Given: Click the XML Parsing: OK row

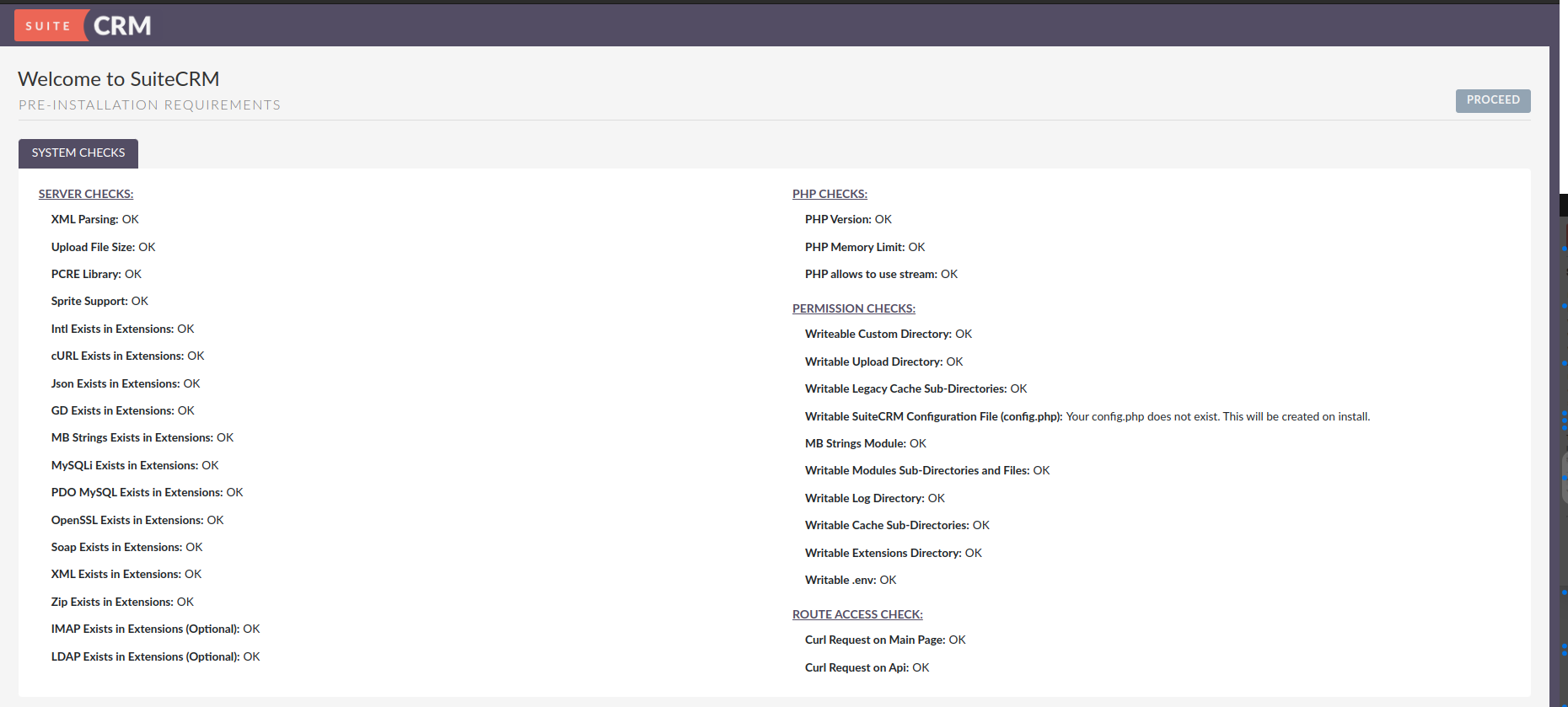Looking at the screenshot, I should click(94, 219).
